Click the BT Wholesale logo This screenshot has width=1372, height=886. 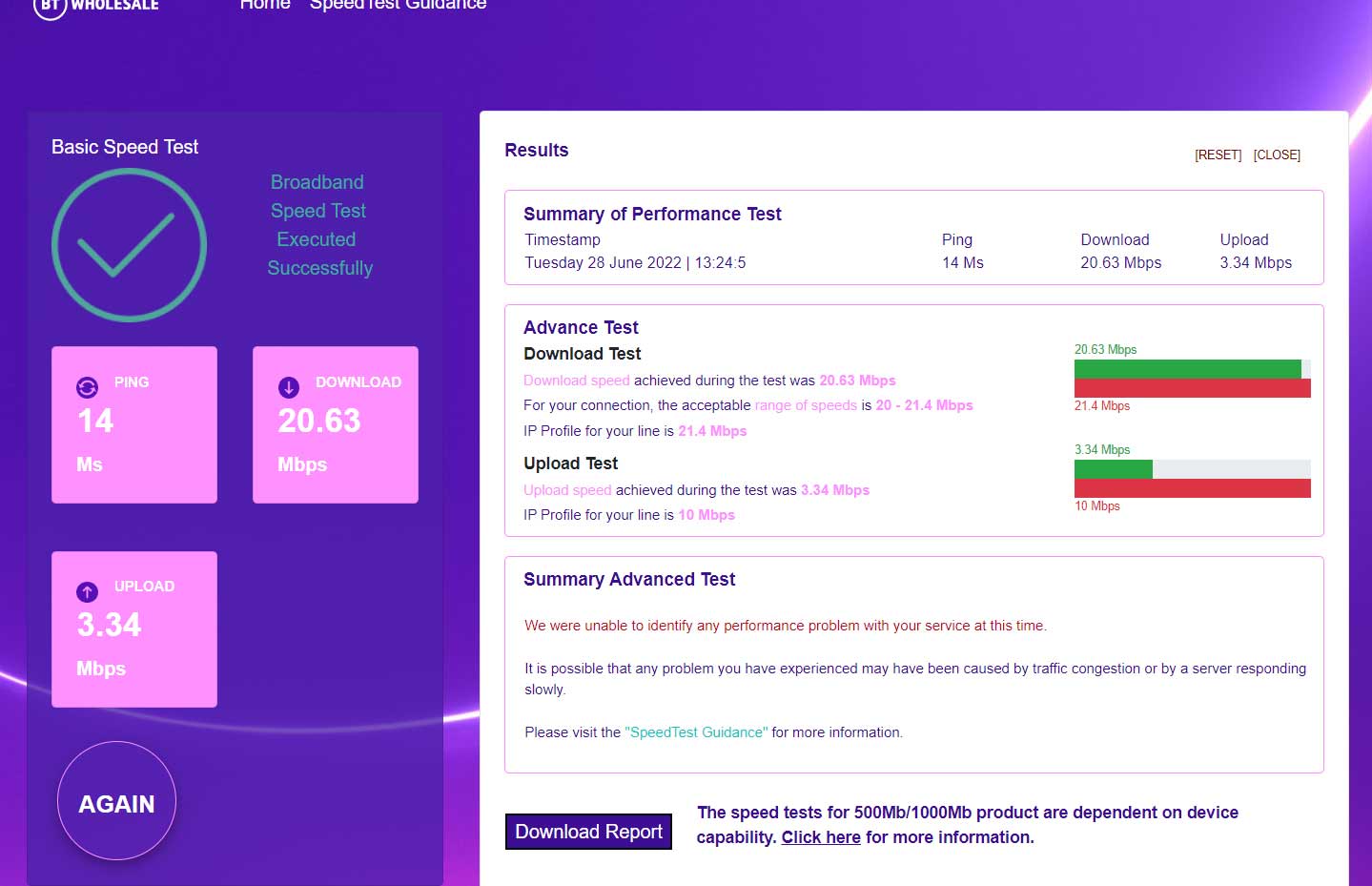95,6
